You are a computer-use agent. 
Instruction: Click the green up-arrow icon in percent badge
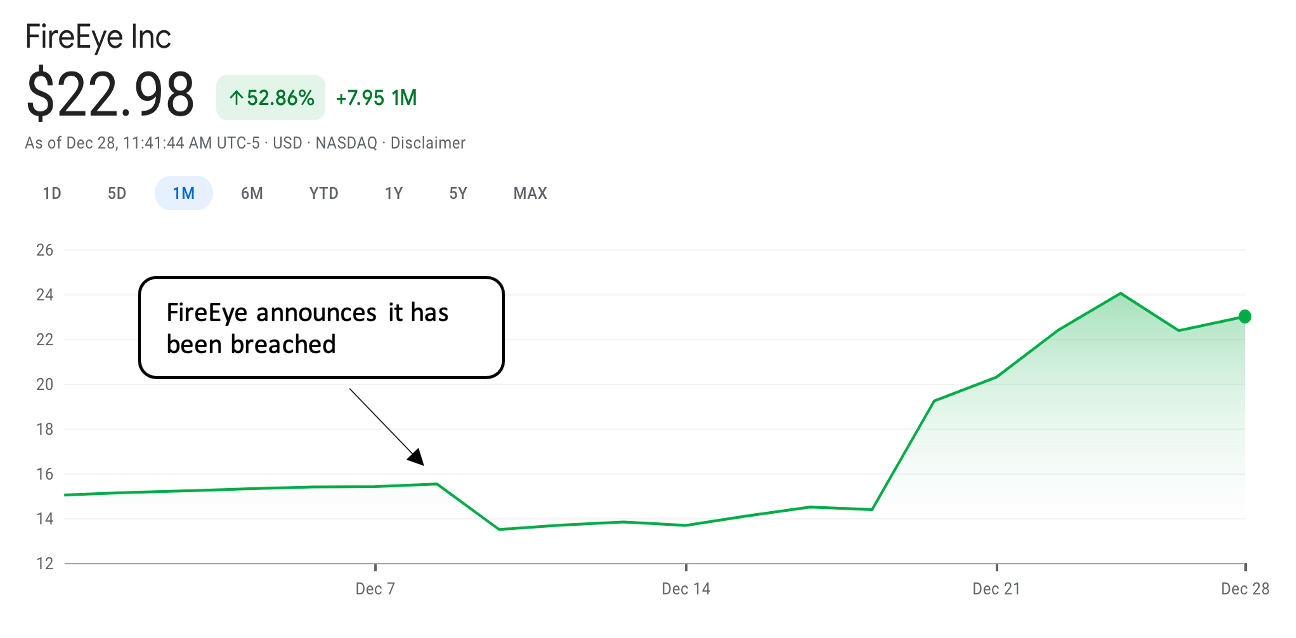pos(236,98)
